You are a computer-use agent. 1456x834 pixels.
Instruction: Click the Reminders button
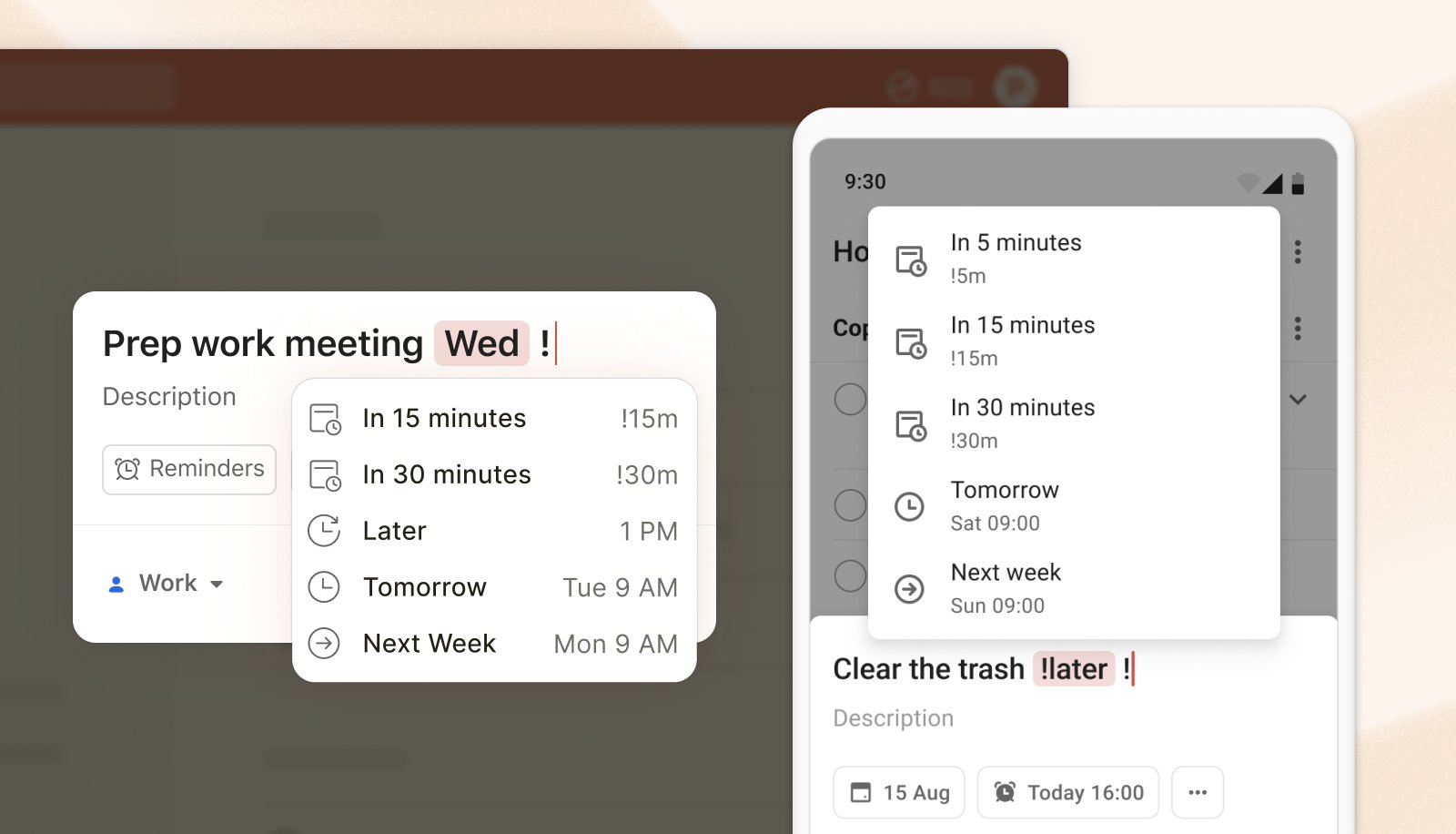coord(188,469)
